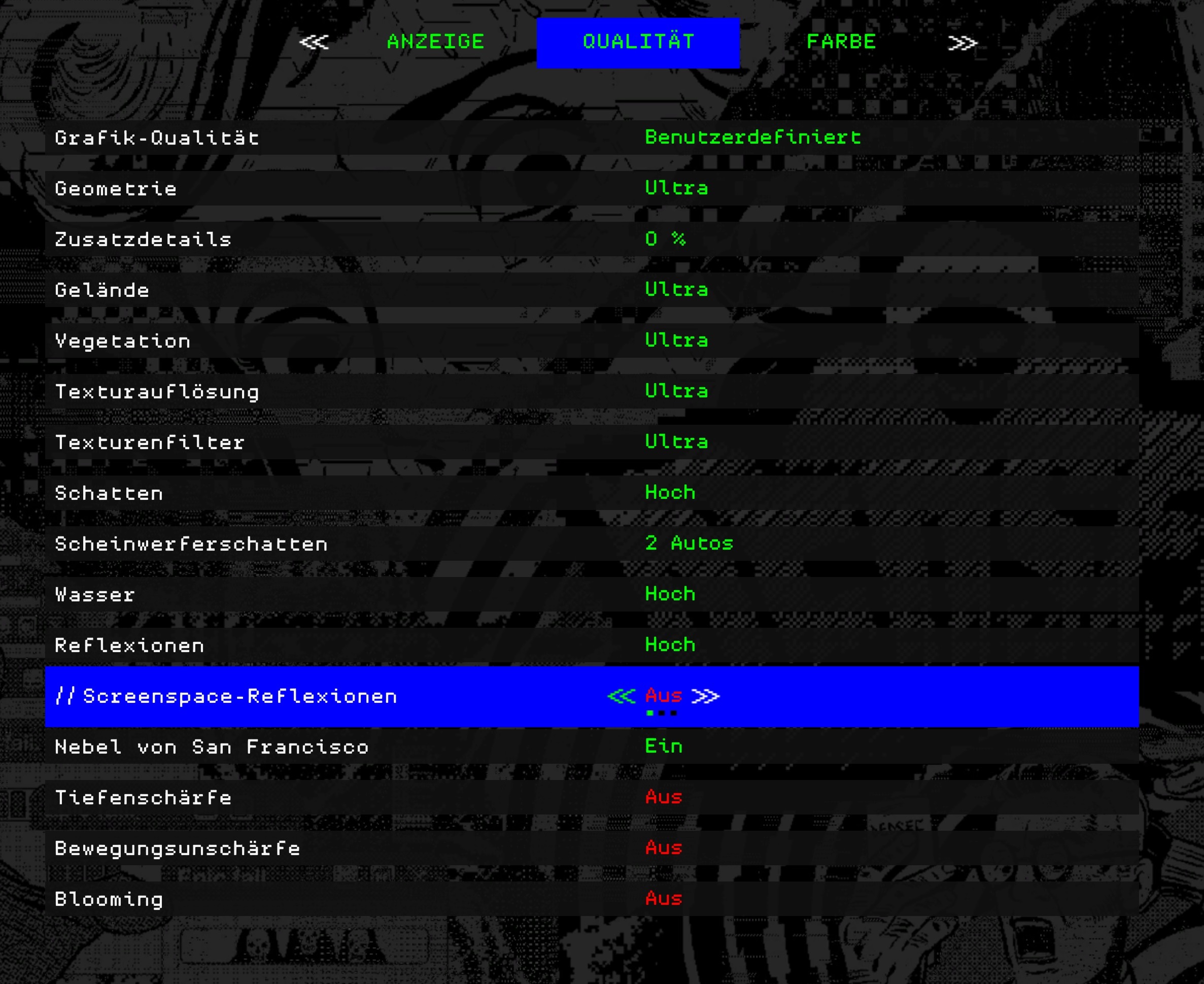This screenshot has height=984, width=1204.
Task: Switch to the Anzeige tab
Action: [435, 42]
